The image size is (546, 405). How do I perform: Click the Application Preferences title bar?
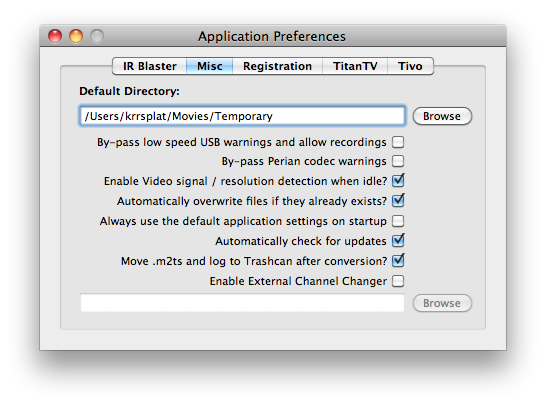[x=272, y=36]
